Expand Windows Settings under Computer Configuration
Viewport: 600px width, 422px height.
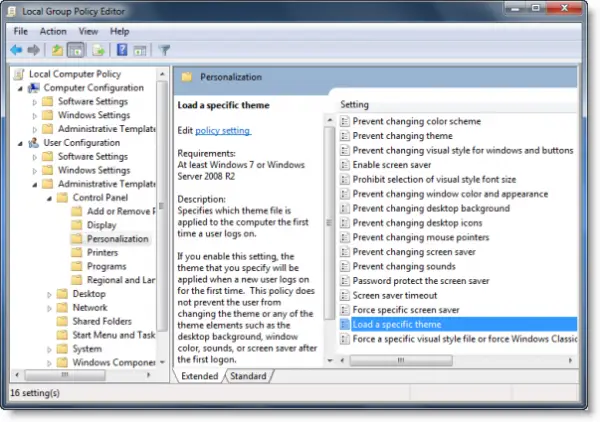[34, 116]
